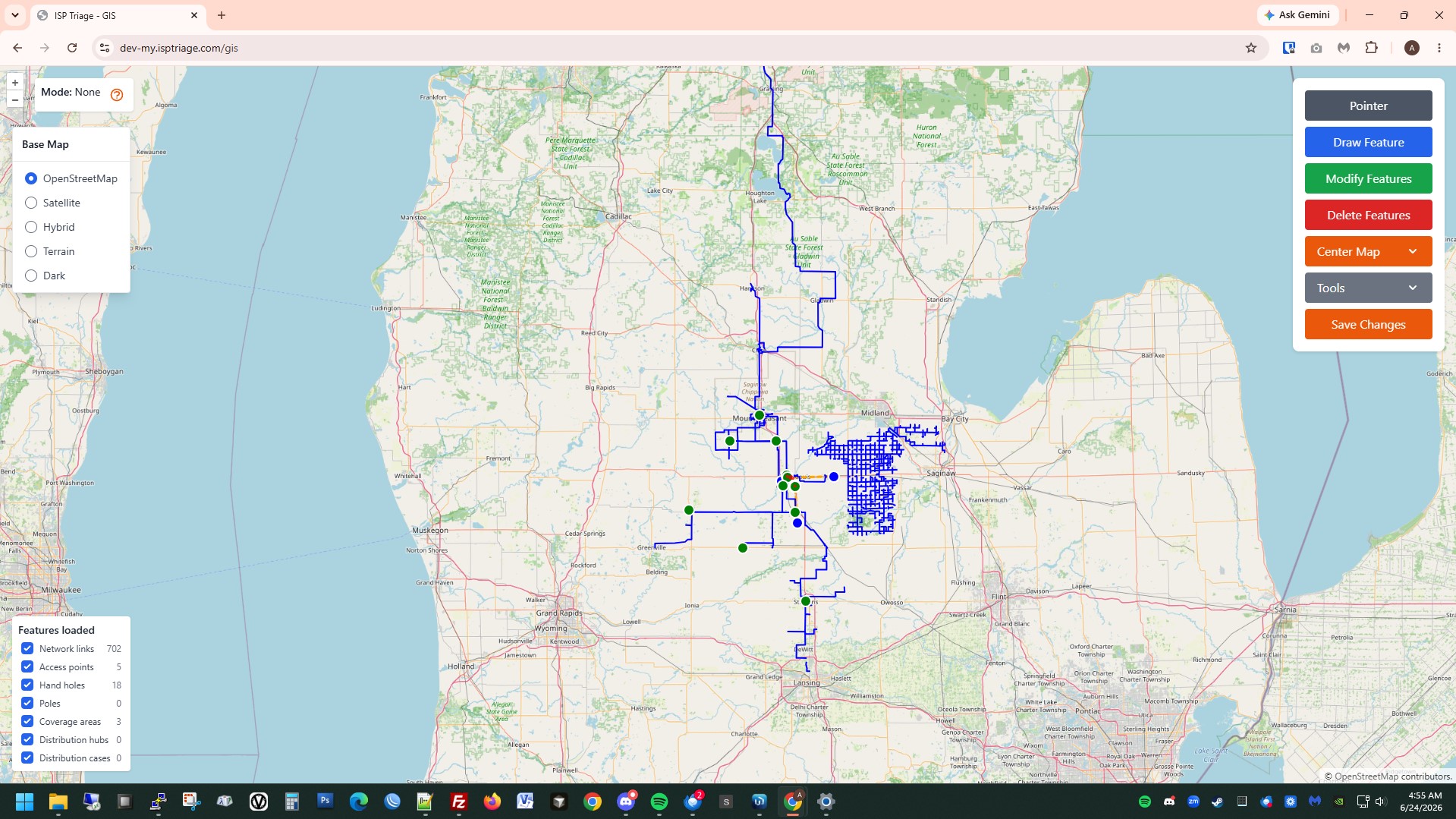Open Firefox from the taskbar

coord(492,802)
